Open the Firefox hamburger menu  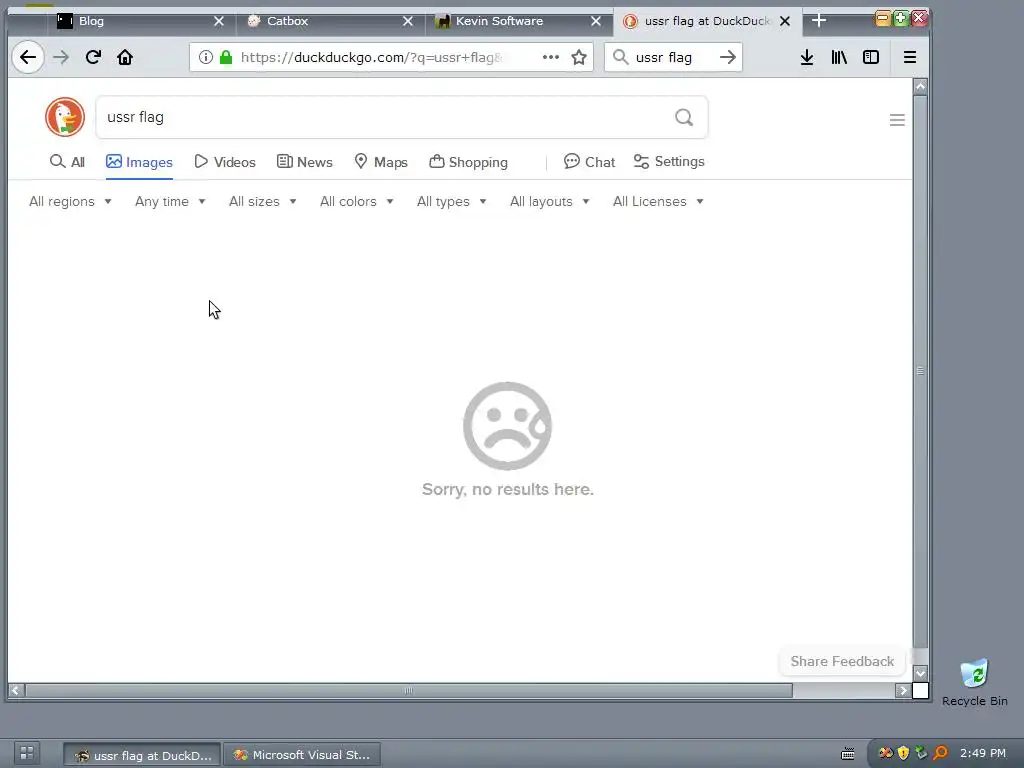910,57
